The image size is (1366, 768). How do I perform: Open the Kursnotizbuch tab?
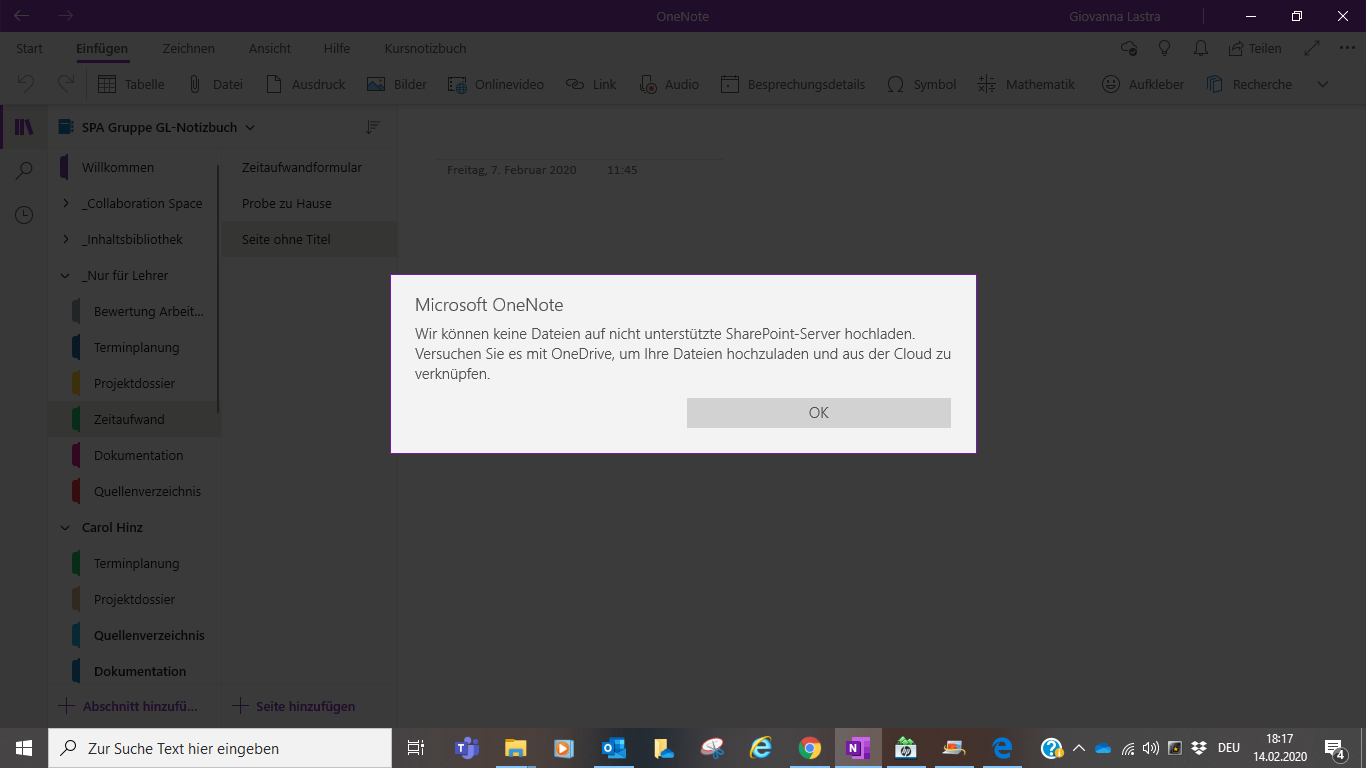[425, 48]
